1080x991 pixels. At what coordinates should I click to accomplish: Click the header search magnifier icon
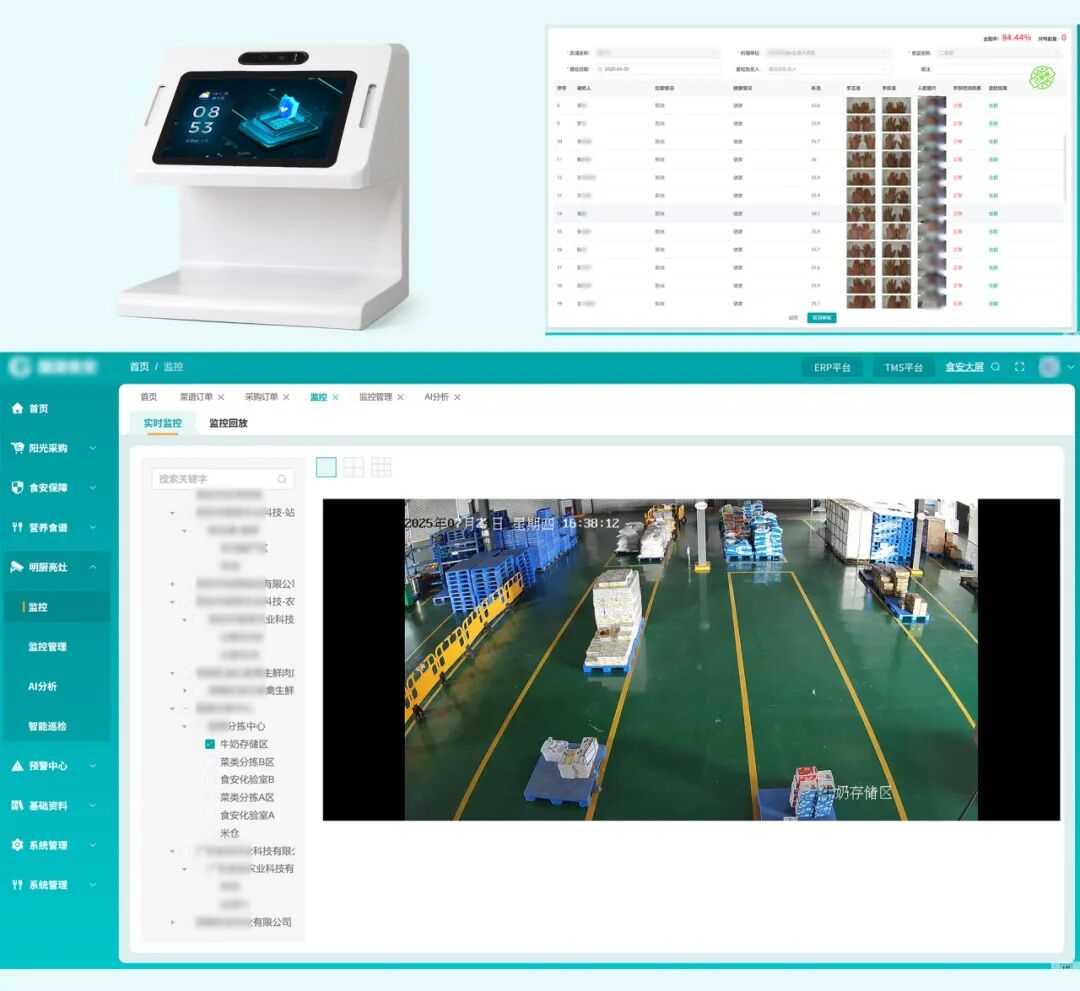(x=995, y=367)
